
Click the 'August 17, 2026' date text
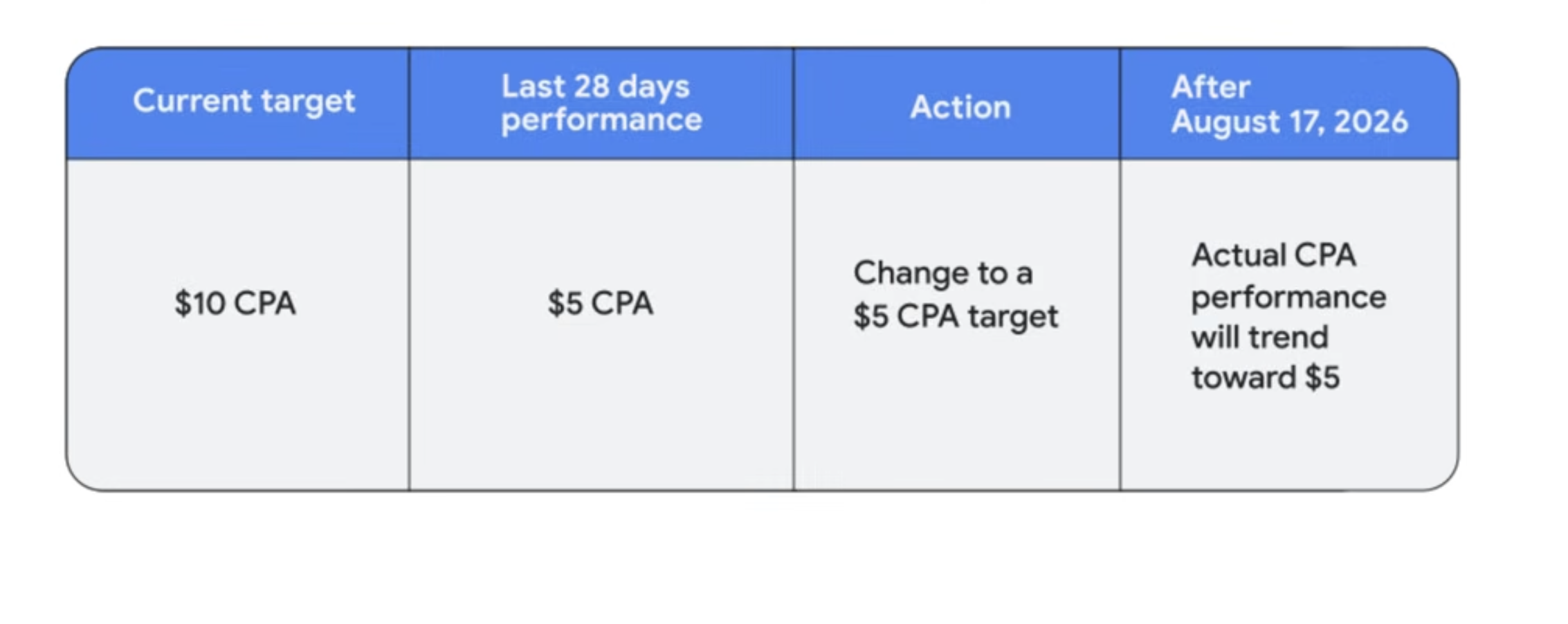[x=1289, y=122]
